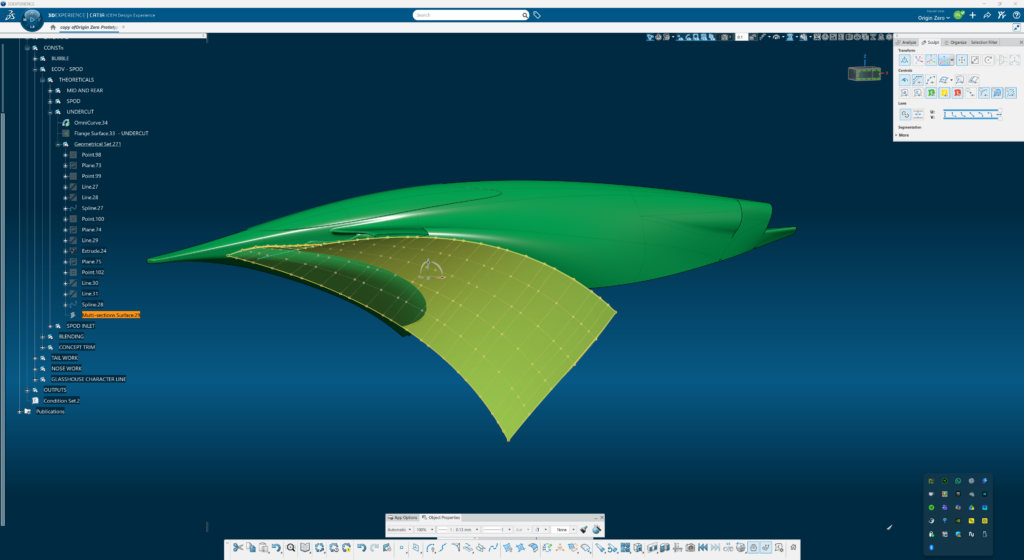The image size is (1024, 560).
Task: Switch to the Analyze tab
Action: [906, 42]
